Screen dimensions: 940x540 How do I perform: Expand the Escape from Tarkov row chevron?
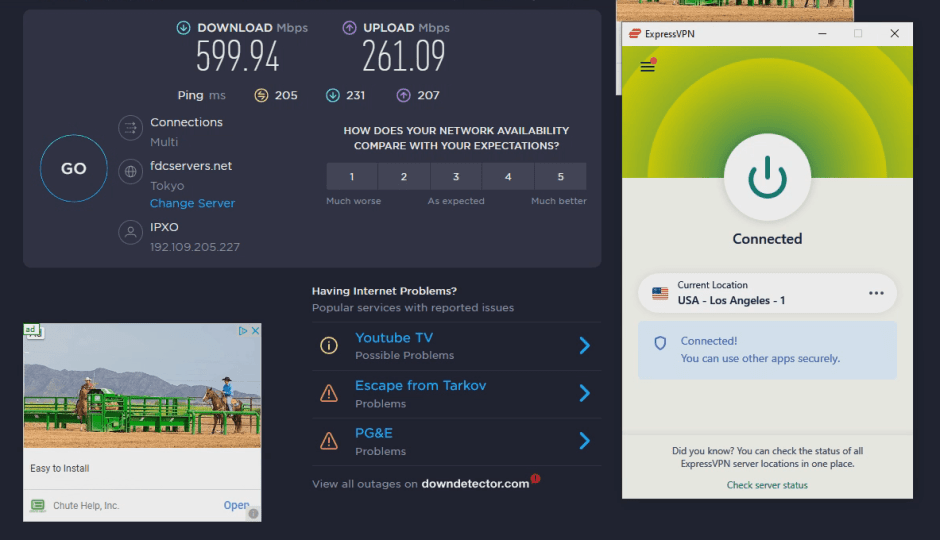point(585,393)
